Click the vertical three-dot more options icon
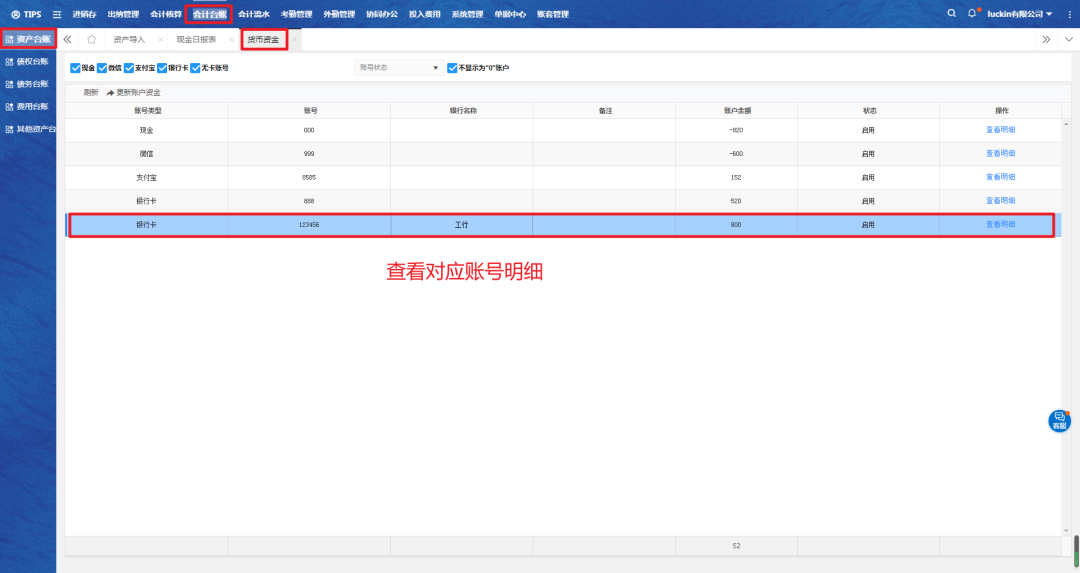The image size is (1080, 573). [1069, 14]
